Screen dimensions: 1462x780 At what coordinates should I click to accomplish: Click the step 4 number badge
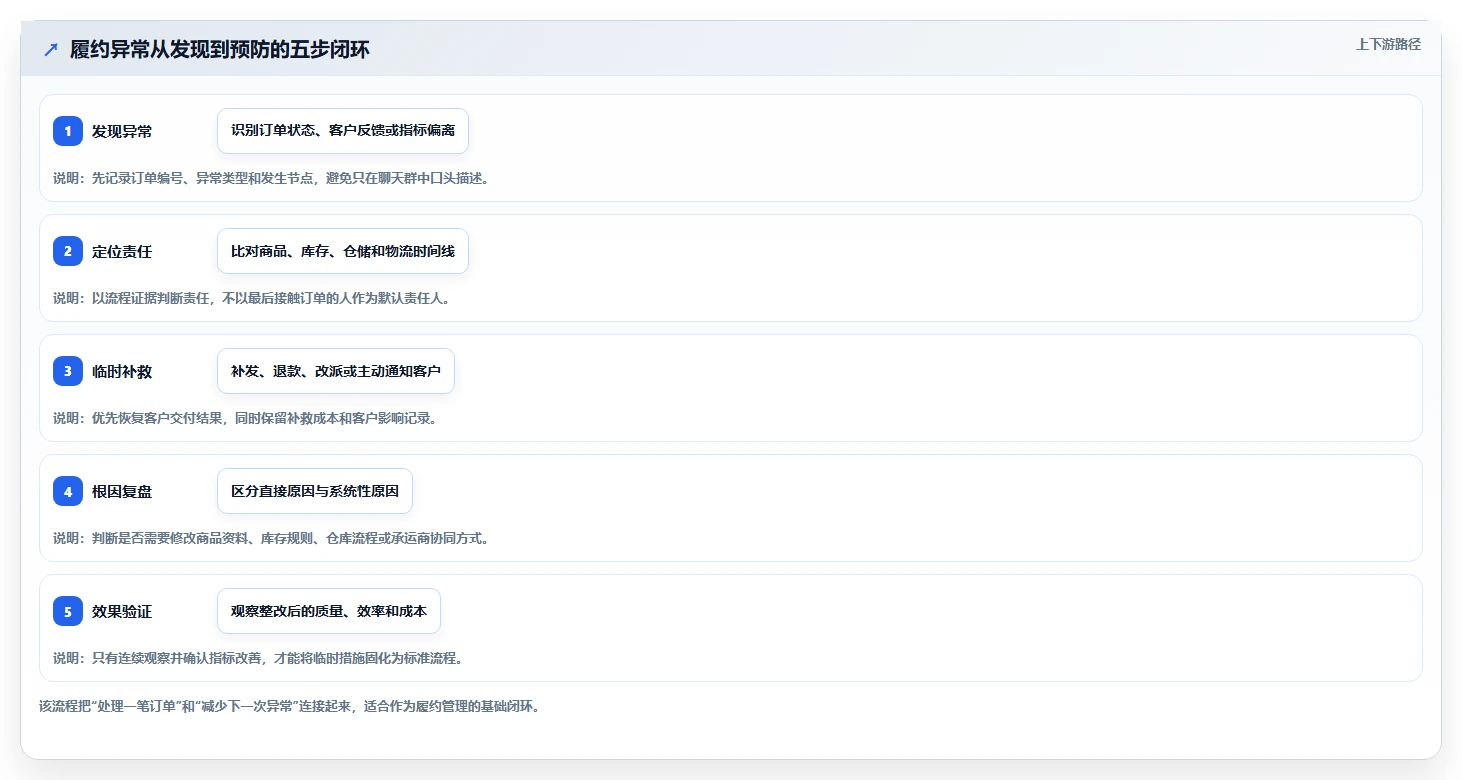point(68,491)
